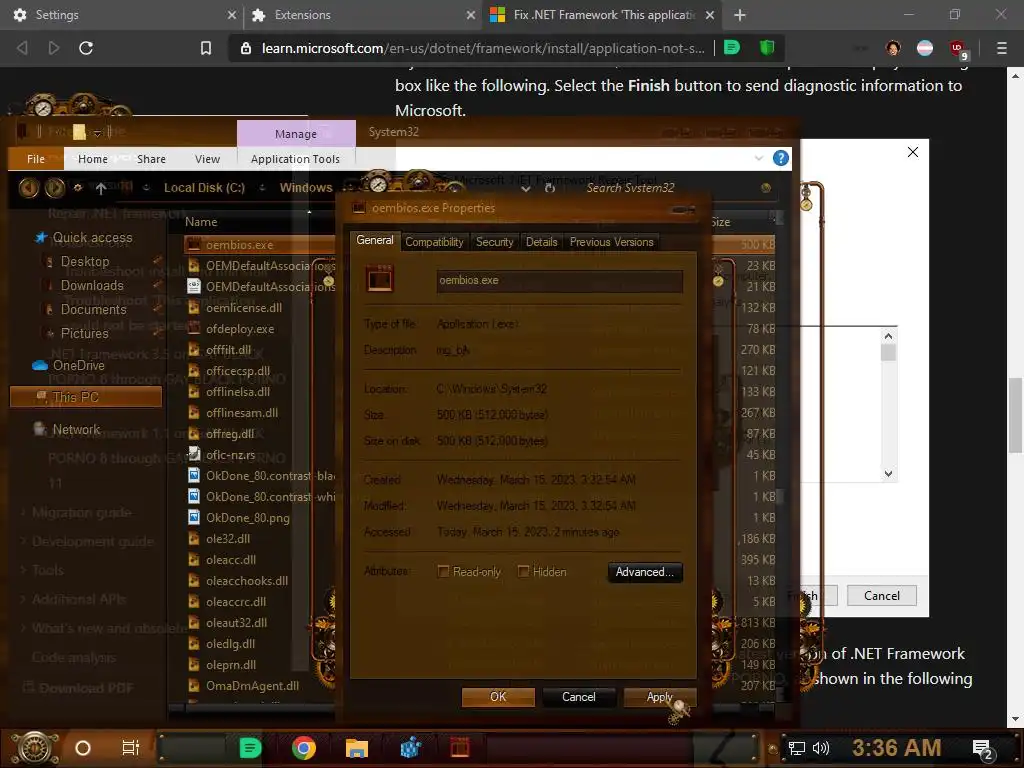The width and height of the screenshot is (1024, 768).
Task: Refresh the Explorer address bar
Action: (x=550, y=188)
